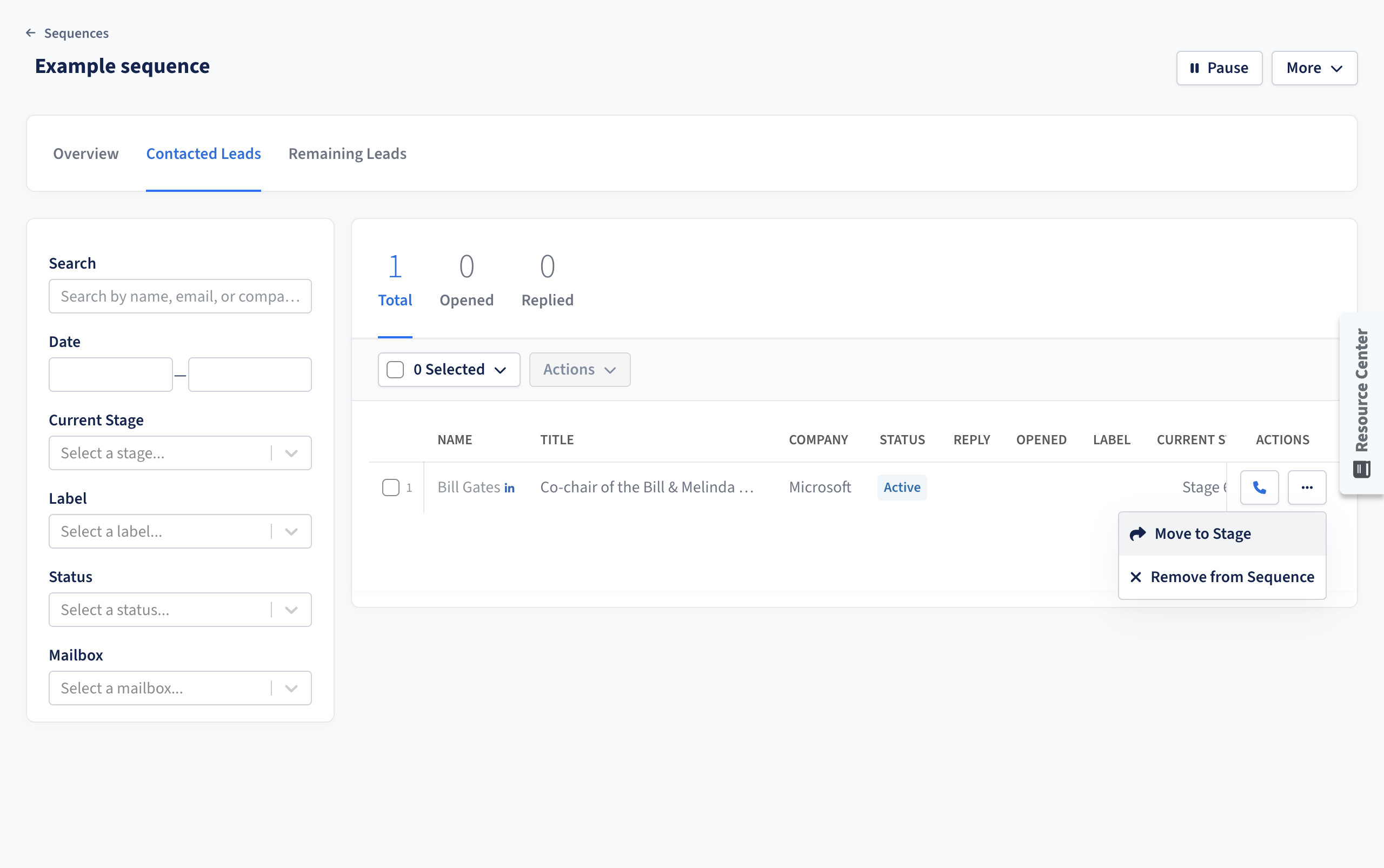Viewport: 1384px width, 868px height.
Task: Show the Replied leads tab
Action: coord(547,281)
